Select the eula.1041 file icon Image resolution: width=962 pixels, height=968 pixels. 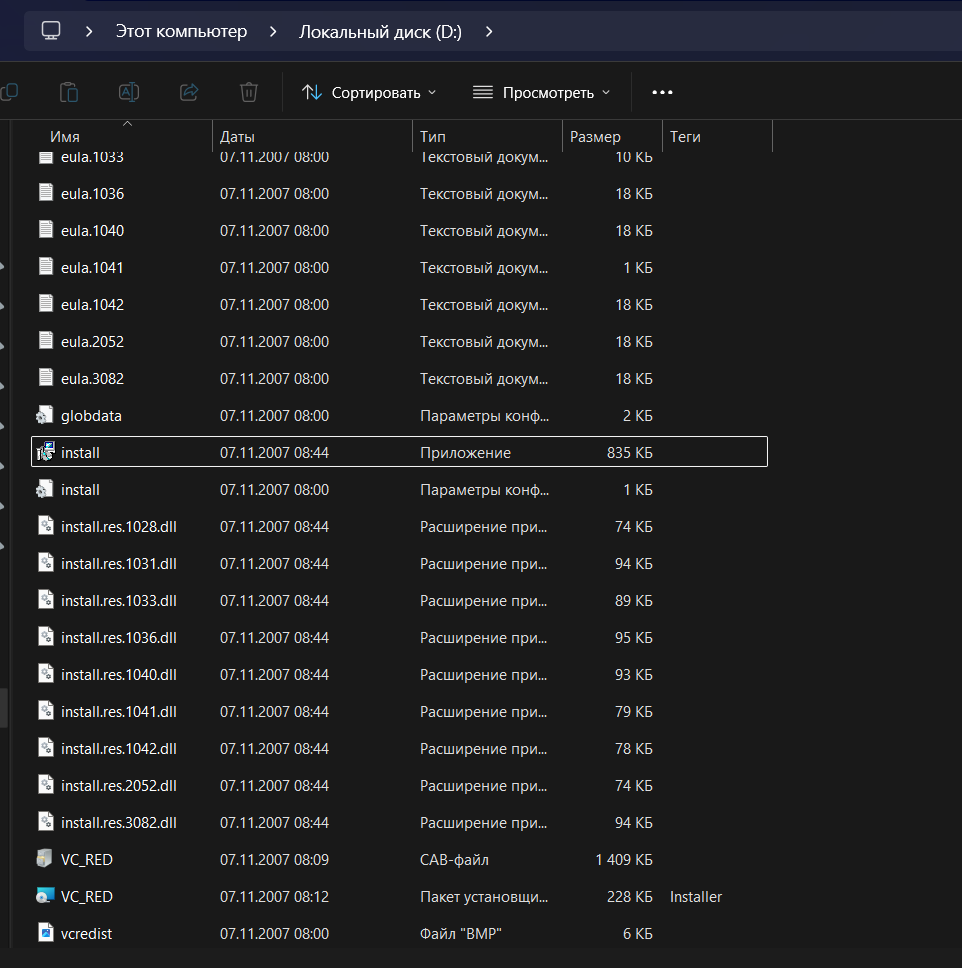[x=46, y=267]
